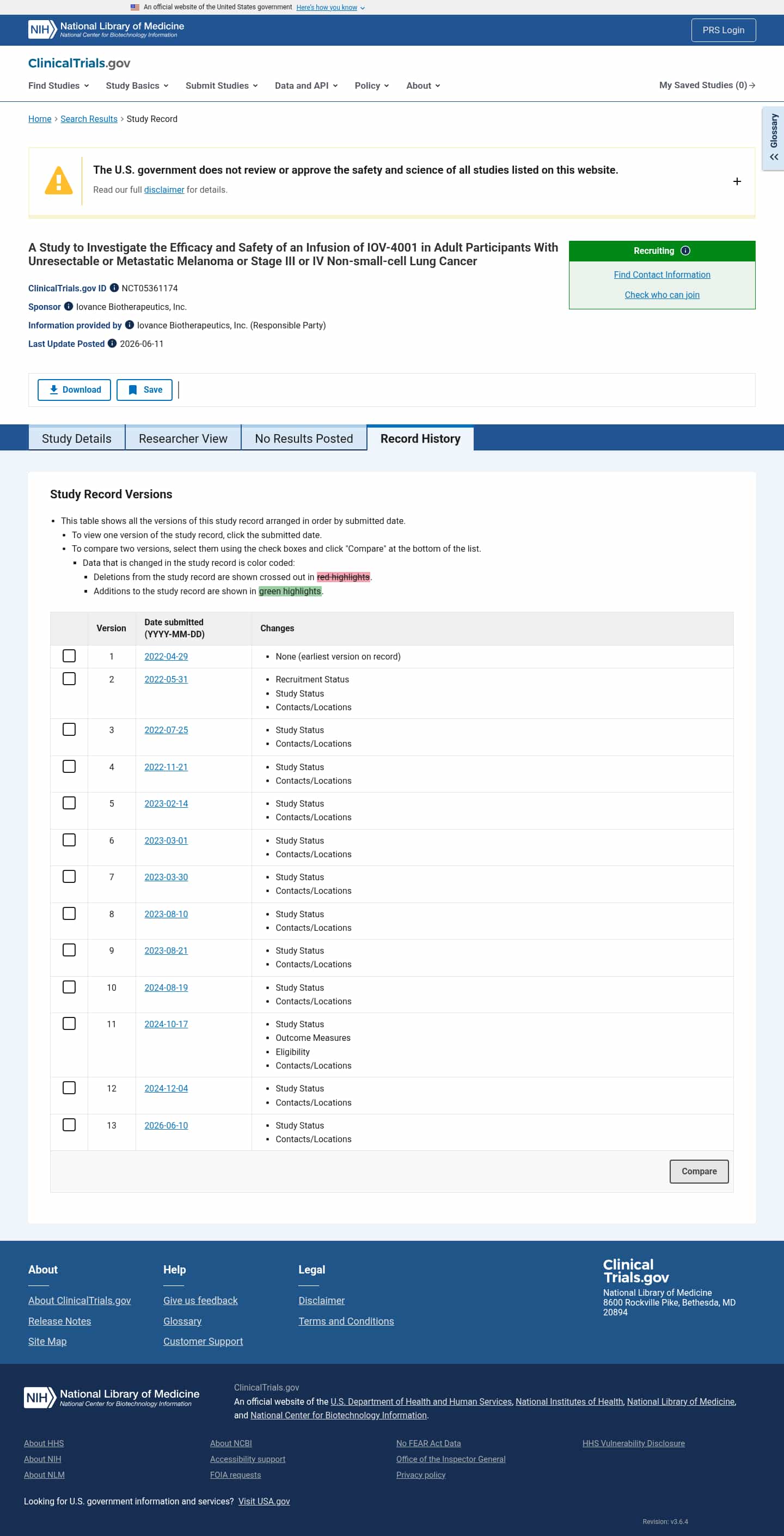Go to Home breadcrumb link

pyautogui.click(x=40, y=119)
